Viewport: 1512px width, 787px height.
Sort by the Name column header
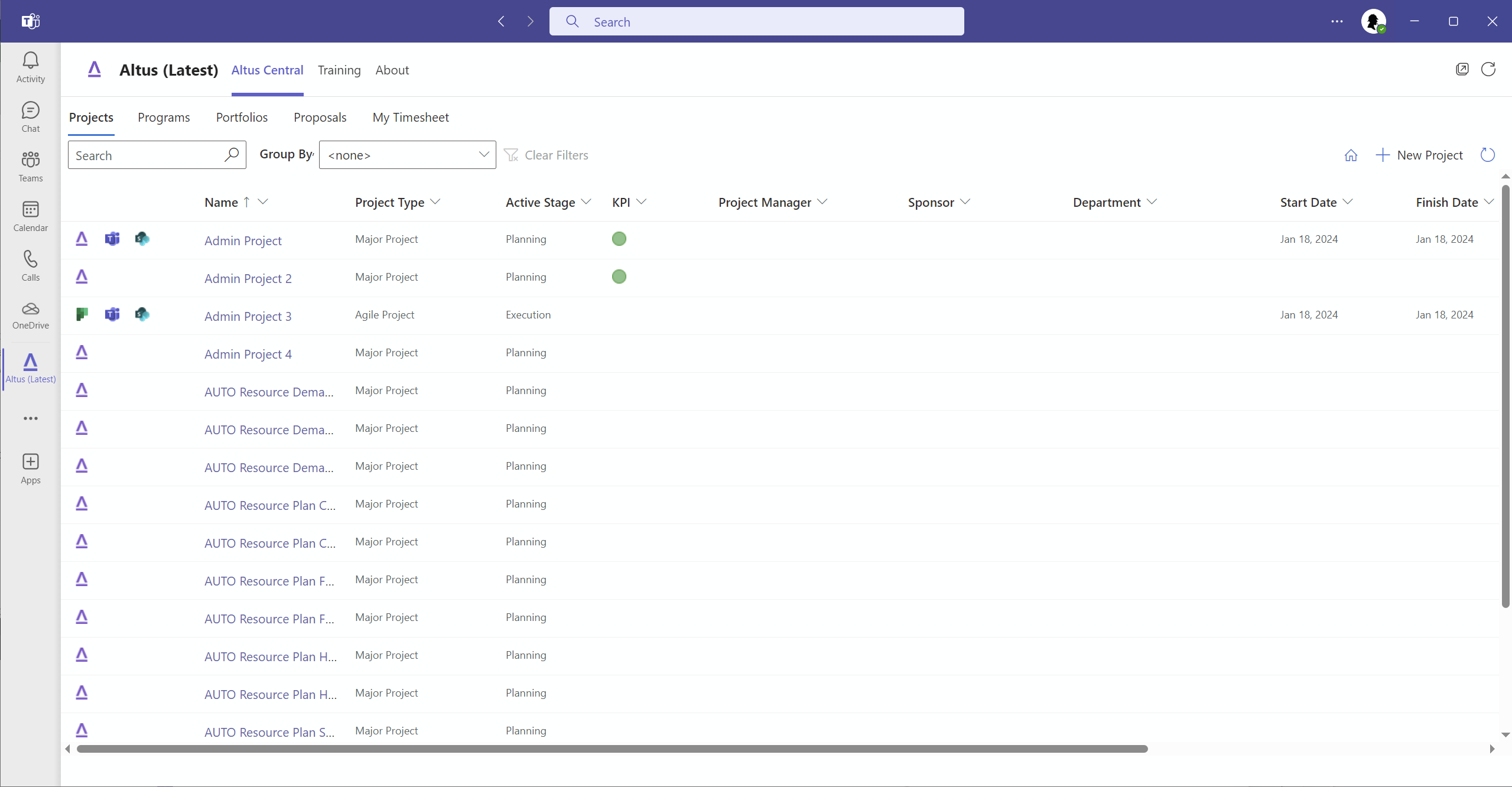(221, 203)
